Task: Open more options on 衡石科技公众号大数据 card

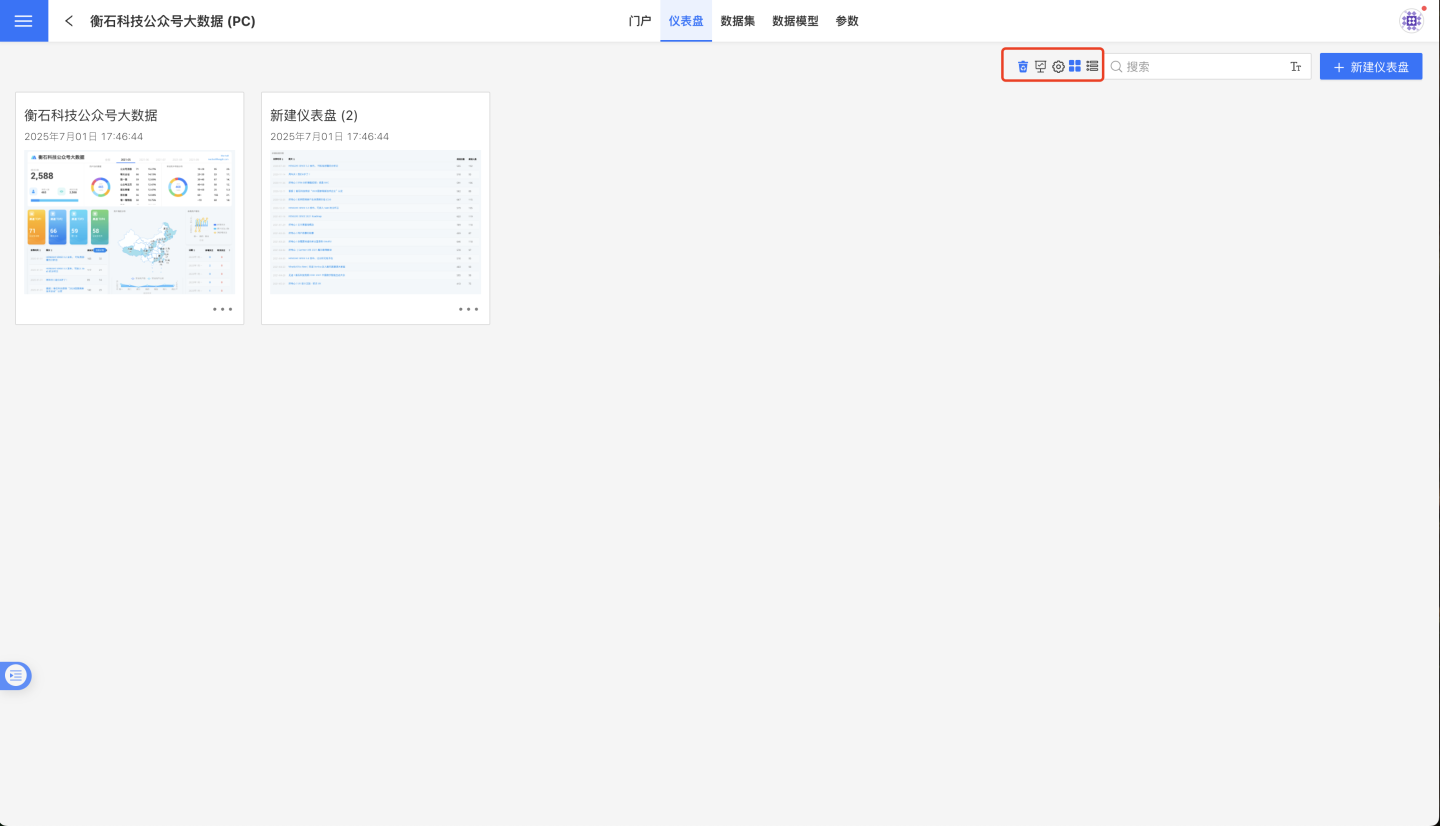Action: tap(222, 309)
